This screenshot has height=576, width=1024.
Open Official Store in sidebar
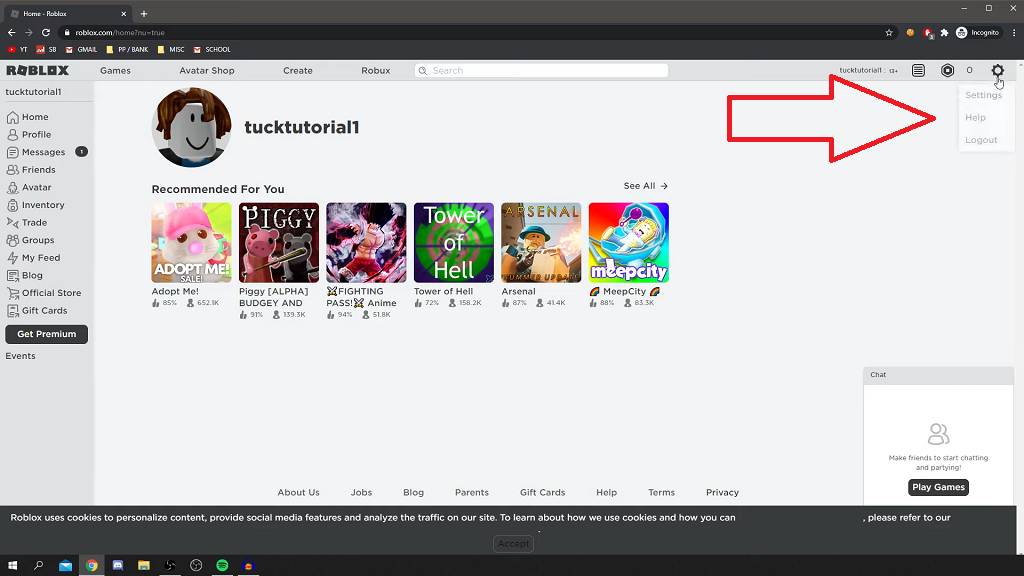(x=46, y=293)
